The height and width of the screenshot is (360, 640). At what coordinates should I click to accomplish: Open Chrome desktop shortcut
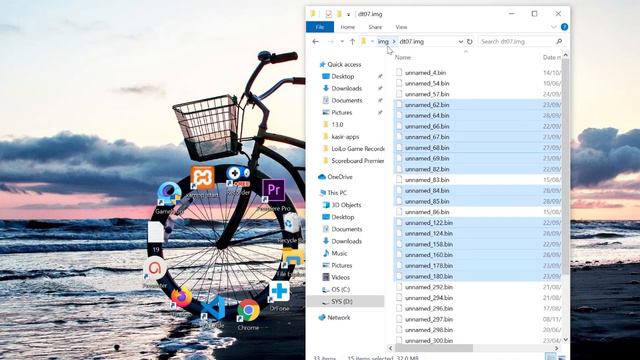point(248,314)
